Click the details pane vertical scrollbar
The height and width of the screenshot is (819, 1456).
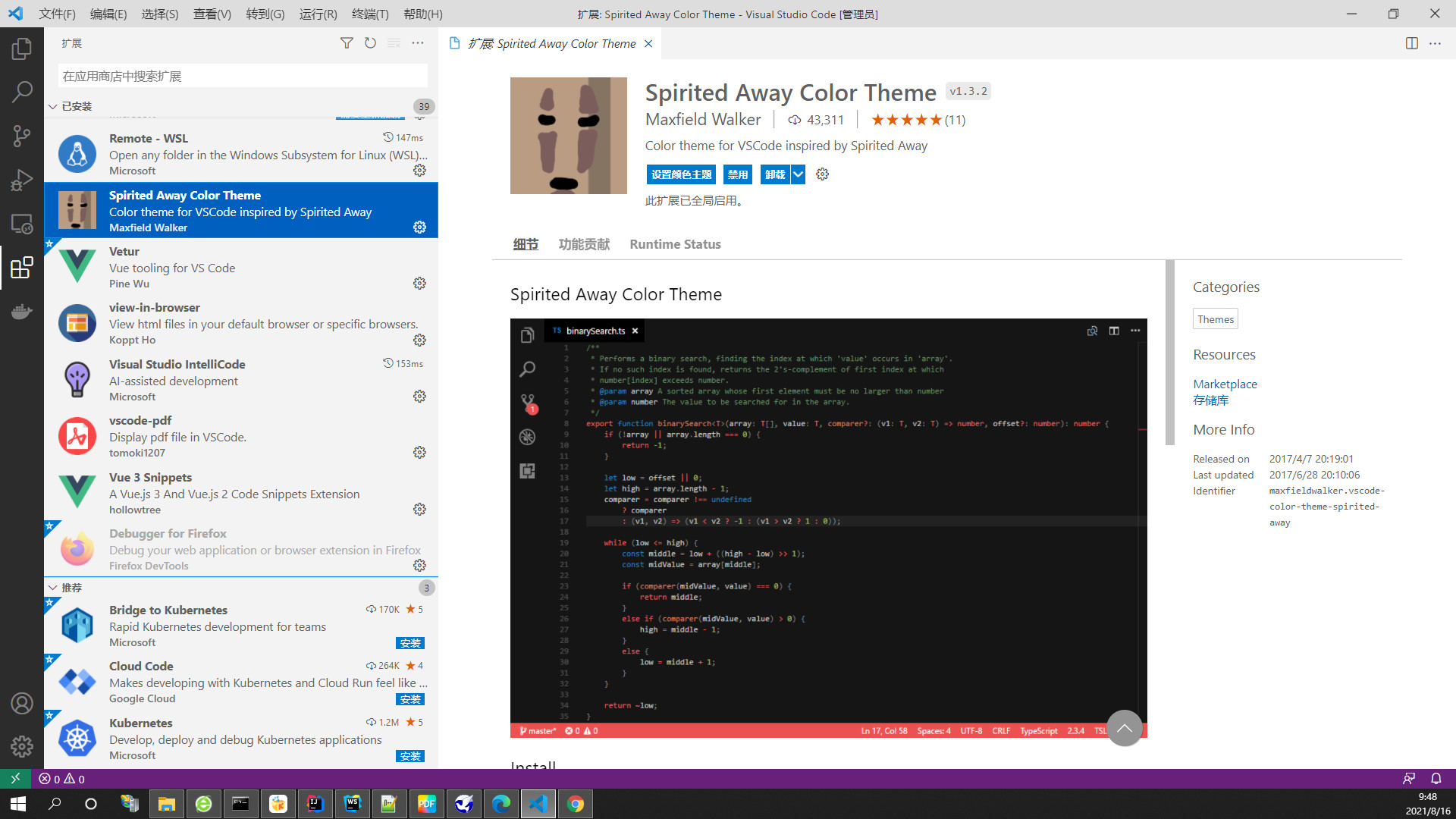pyautogui.click(x=1169, y=353)
